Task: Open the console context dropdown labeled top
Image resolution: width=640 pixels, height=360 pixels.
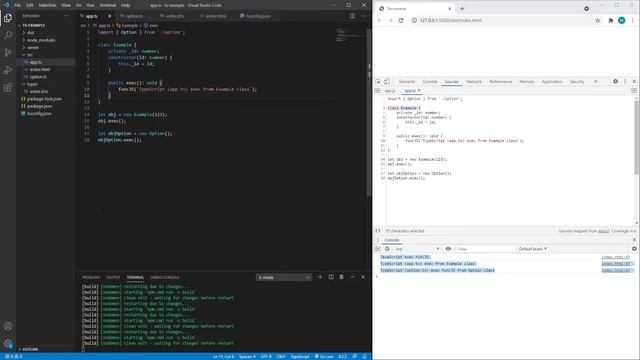Action: point(417,249)
